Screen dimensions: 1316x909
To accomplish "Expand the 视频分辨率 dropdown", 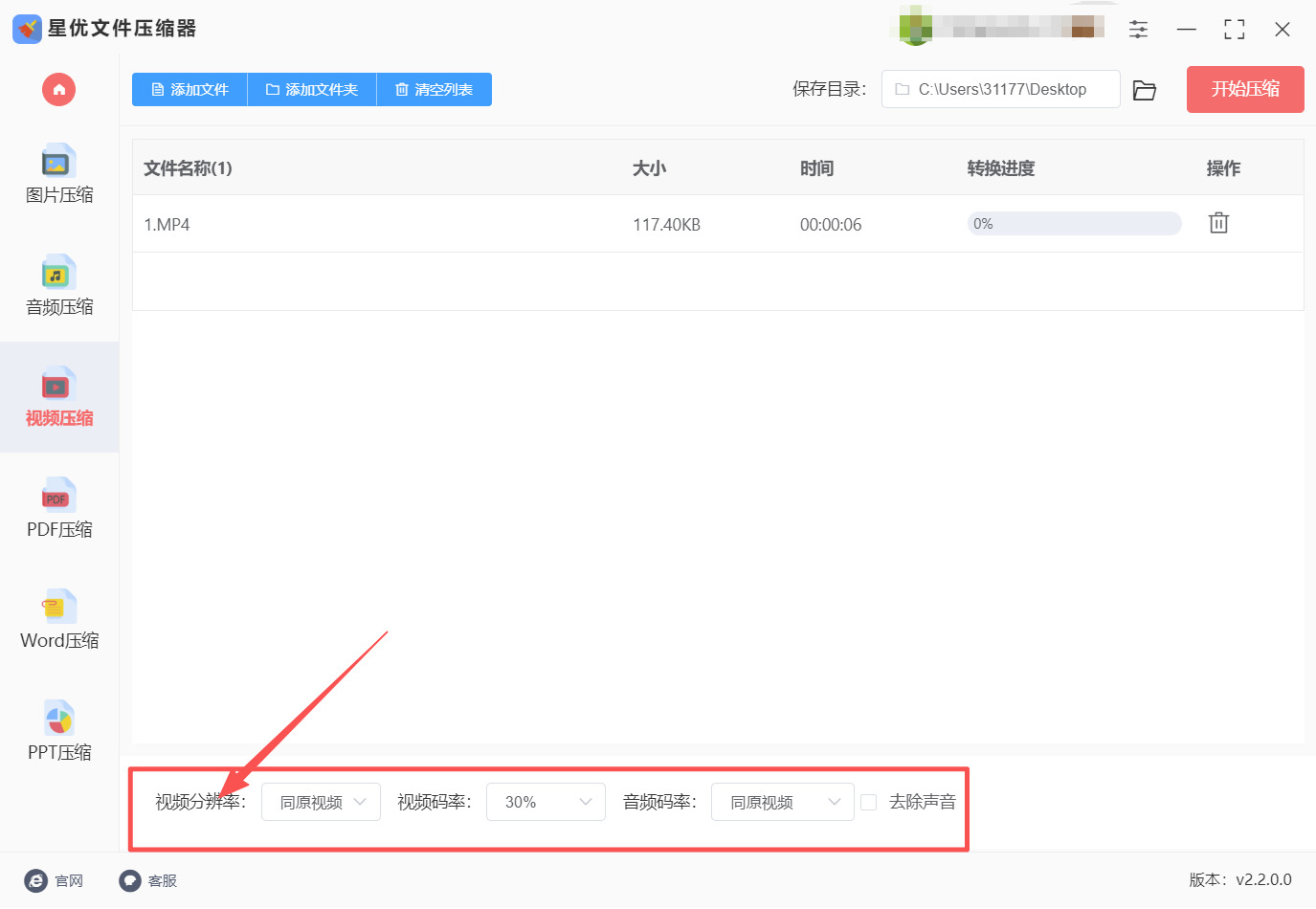I will click(x=321, y=802).
